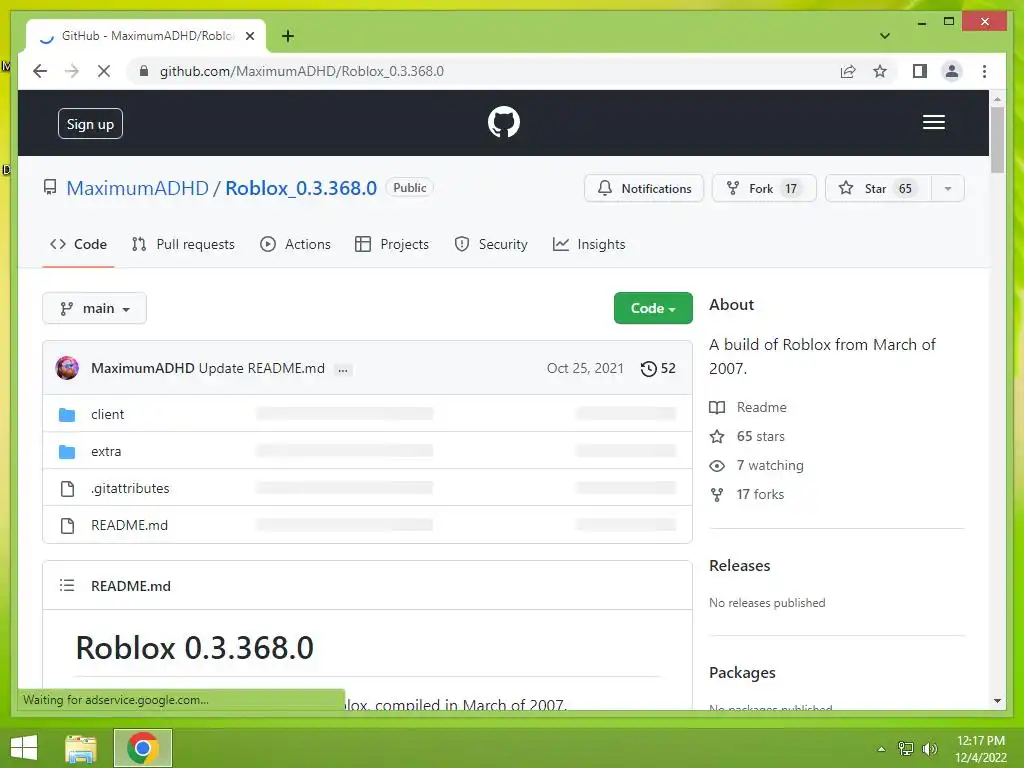Screen dimensions: 1024x768
Task: Open the Chrome tab search chevron
Action: 884,36
